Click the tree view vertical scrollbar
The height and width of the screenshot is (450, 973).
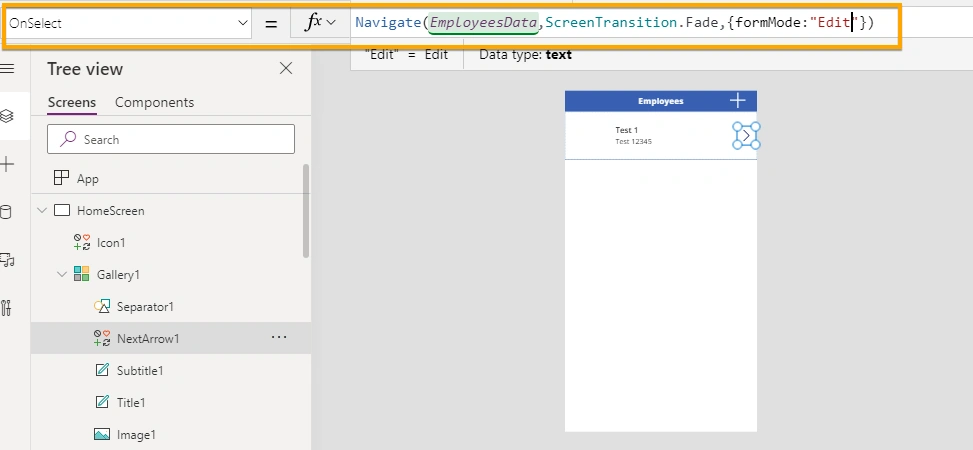[x=306, y=211]
